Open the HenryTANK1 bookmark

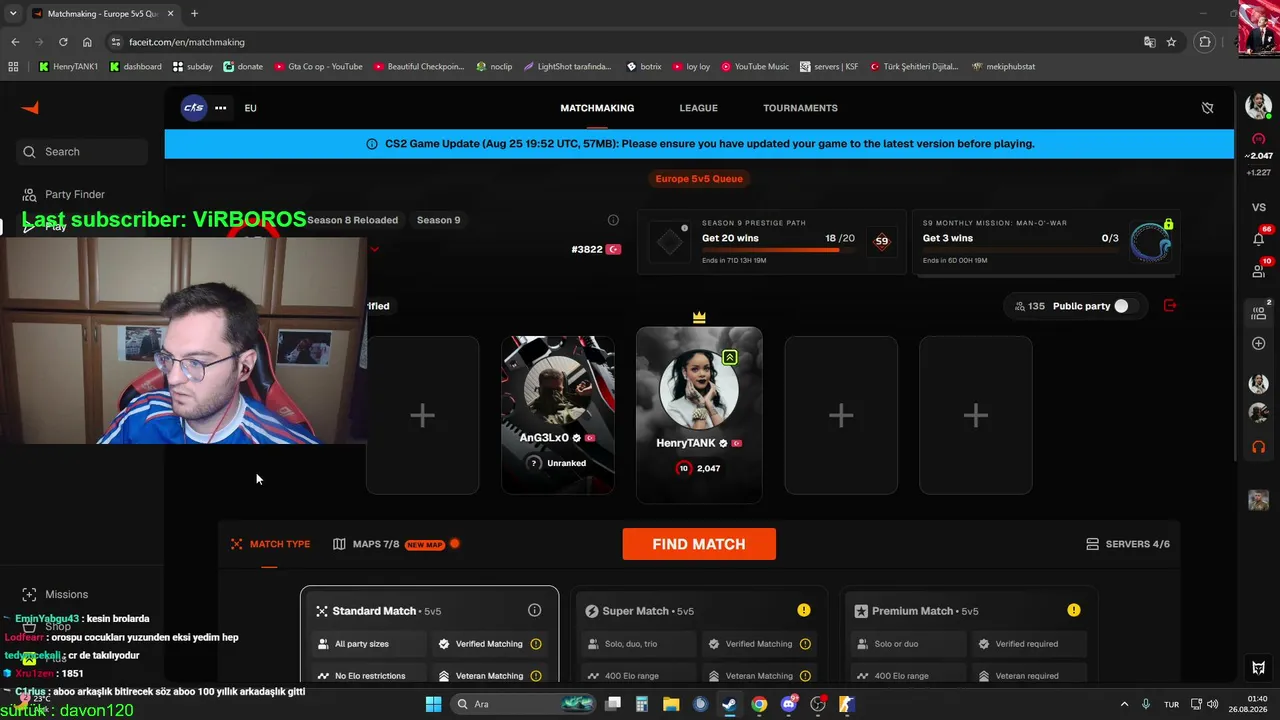click(68, 67)
